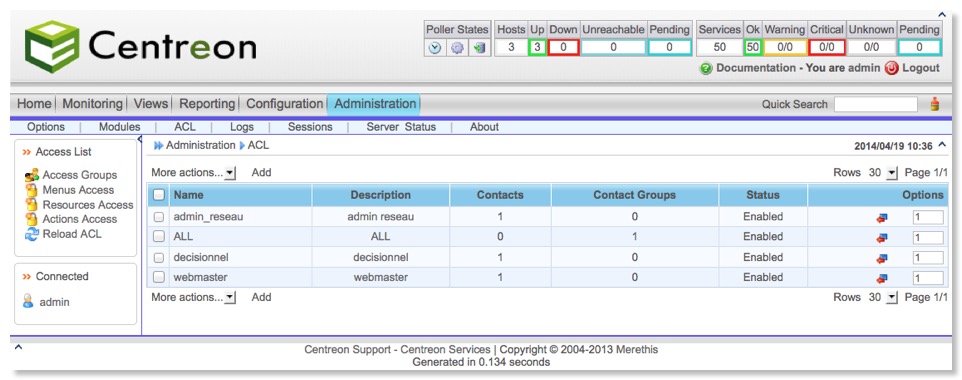The width and height of the screenshot is (962, 380).
Task: Tick the checkbox for decisionnel
Action: [x=159, y=257]
